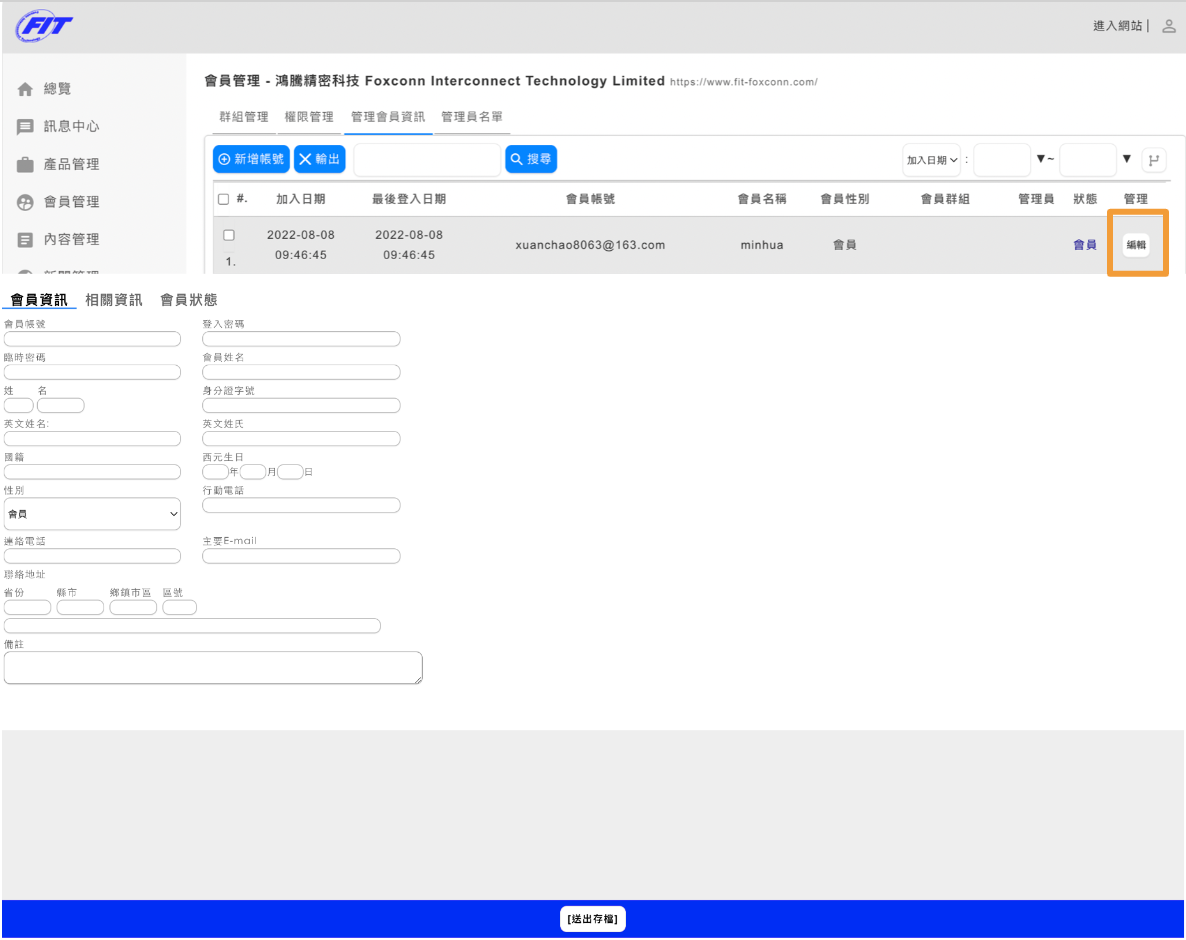The image size is (1186, 940).
Task: Open 內容管理 in the sidebar
Action: (71, 239)
